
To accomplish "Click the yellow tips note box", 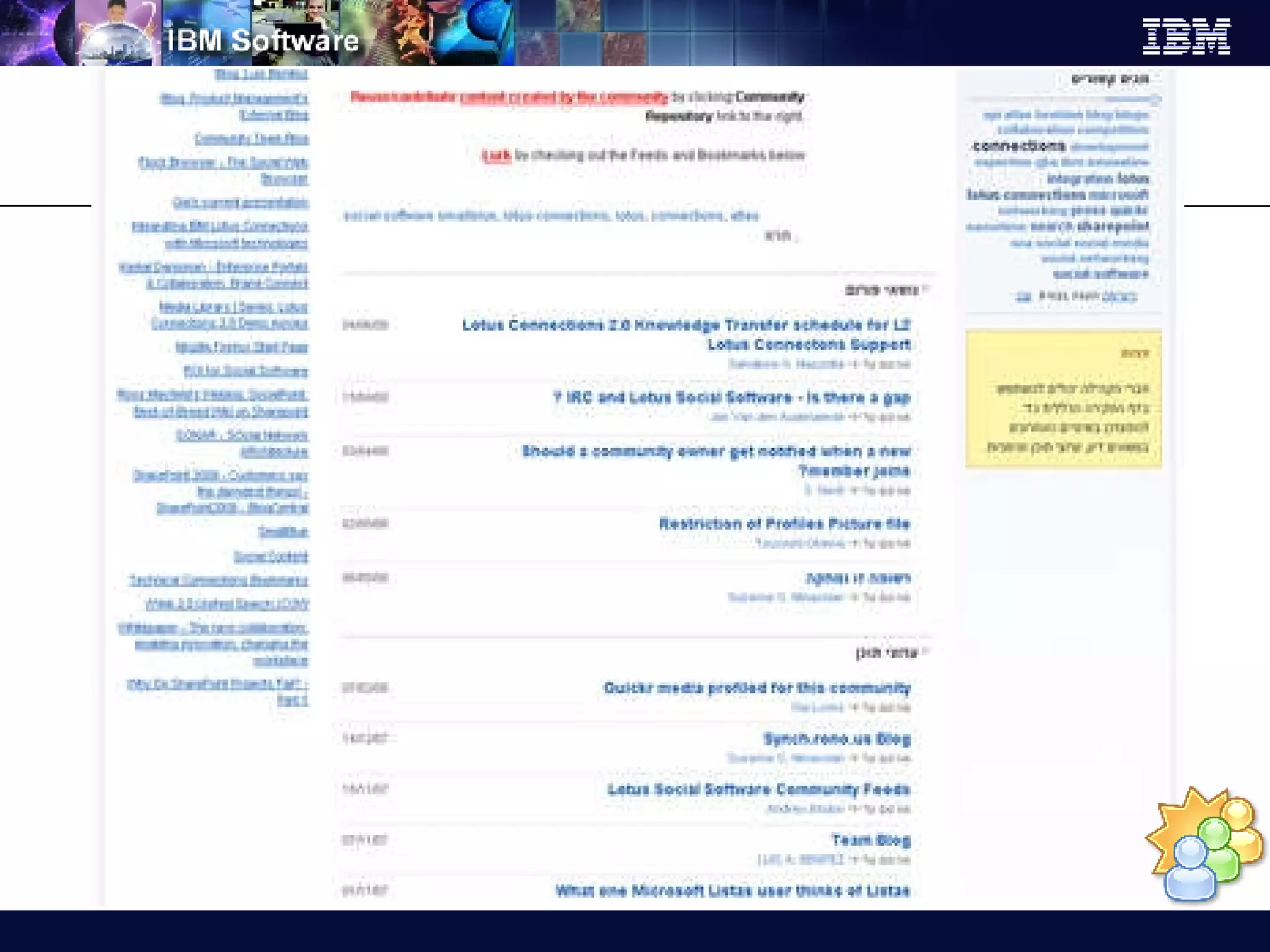I will tap(1063, 399).
